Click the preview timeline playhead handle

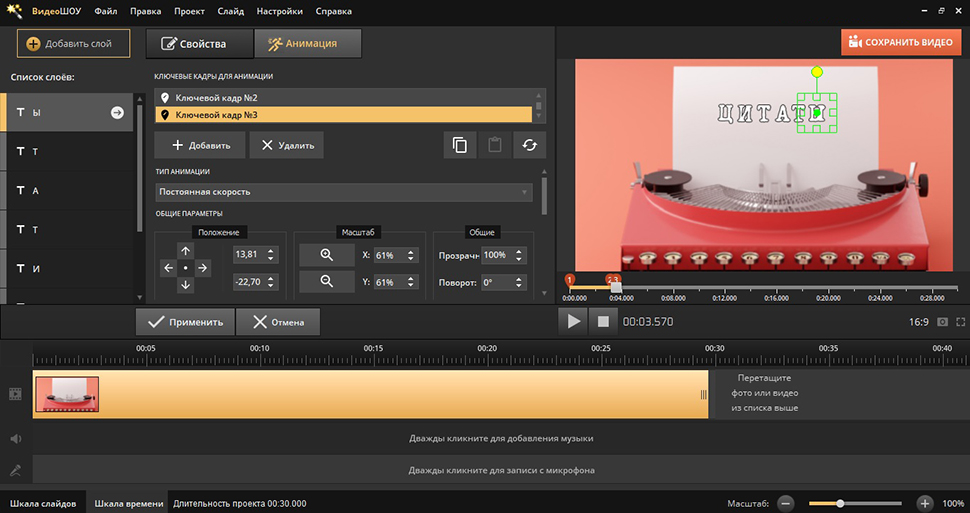[x=616, y=288]
